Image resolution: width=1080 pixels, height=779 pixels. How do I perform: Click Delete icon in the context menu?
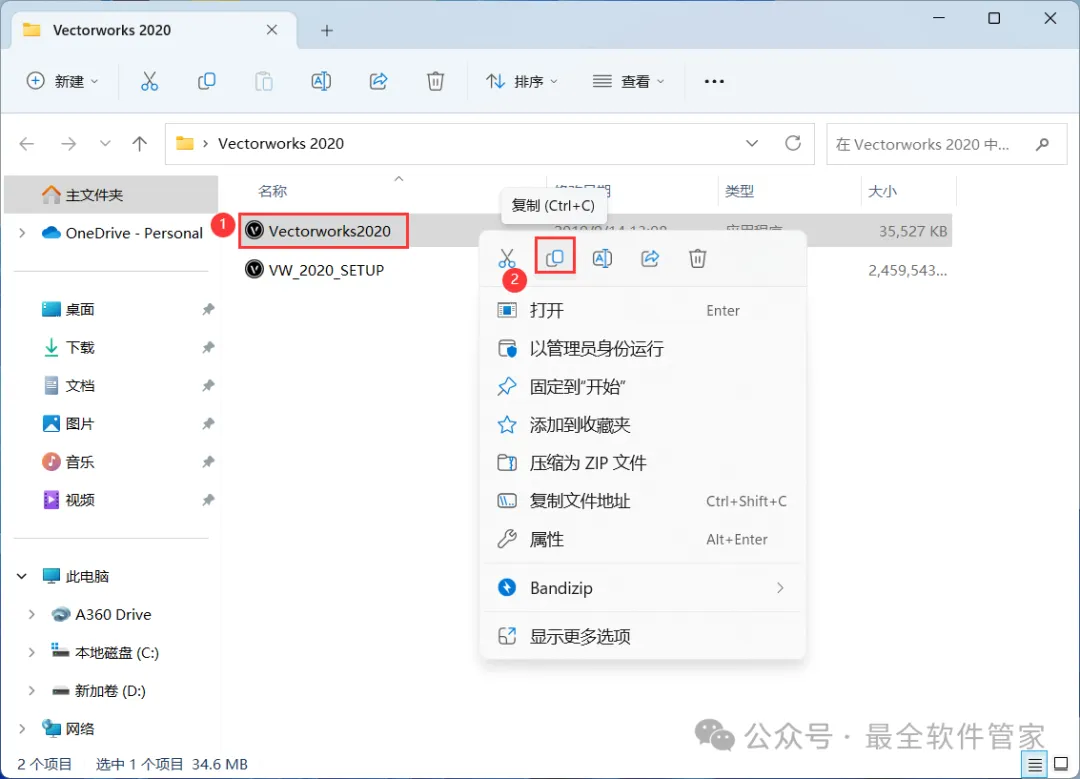[698, 258]
